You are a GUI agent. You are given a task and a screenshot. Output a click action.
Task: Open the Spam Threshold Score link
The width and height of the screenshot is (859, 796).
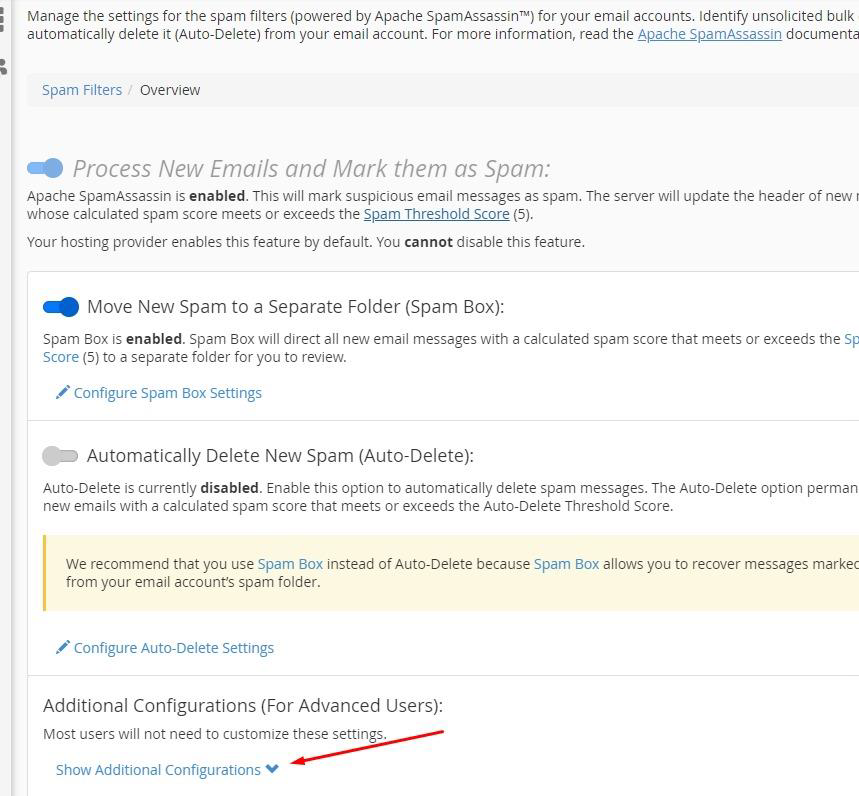coord(436,214)
